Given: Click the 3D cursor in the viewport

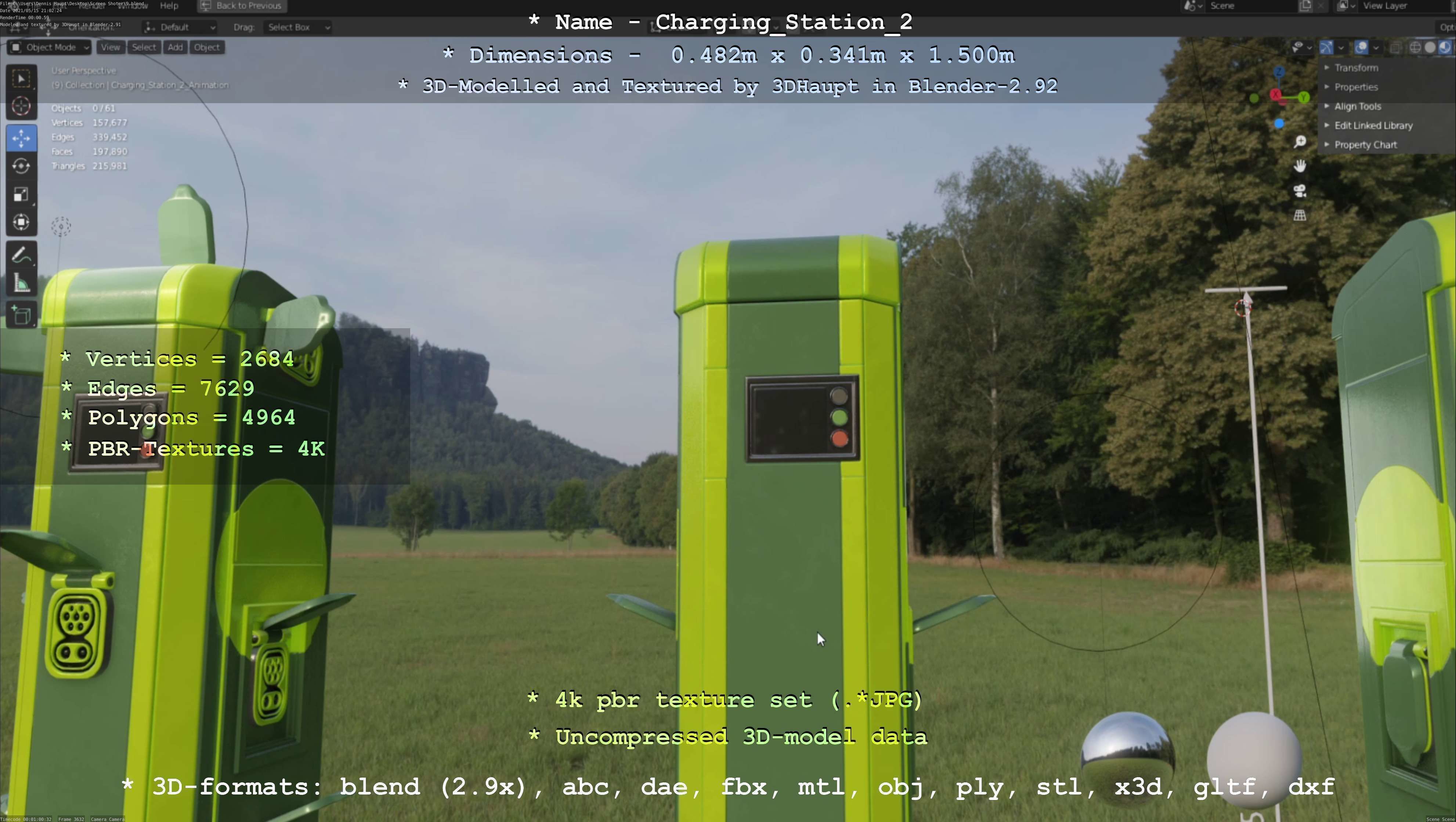Looking at the screenshot, I should (x=1242, y=308).
